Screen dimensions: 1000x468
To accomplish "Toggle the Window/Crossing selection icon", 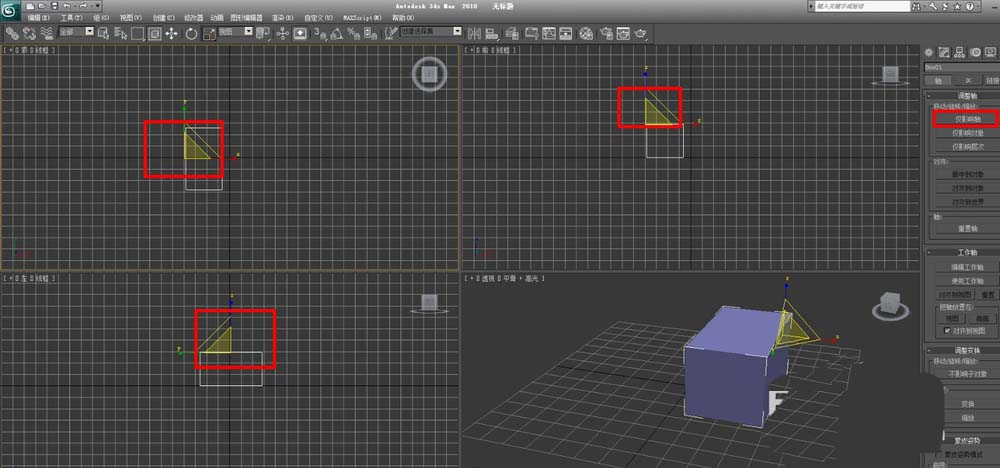I will [x=154, y=33].
